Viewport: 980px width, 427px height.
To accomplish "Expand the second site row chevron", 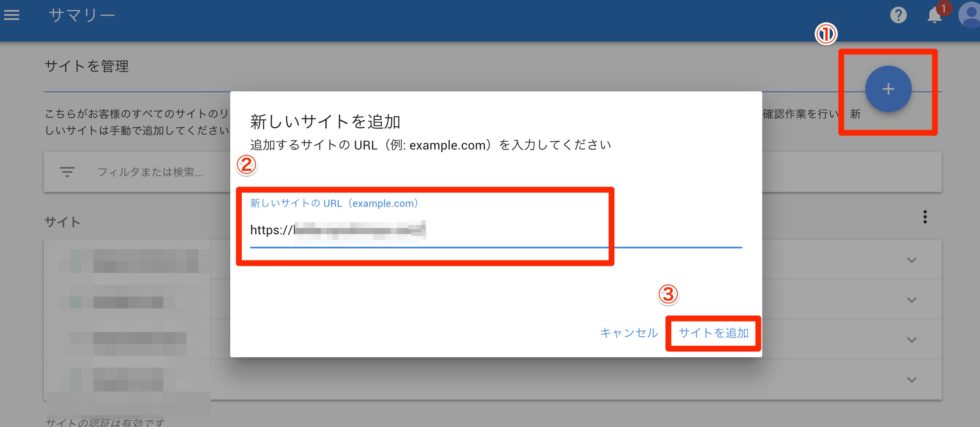I will coord(911,300).
